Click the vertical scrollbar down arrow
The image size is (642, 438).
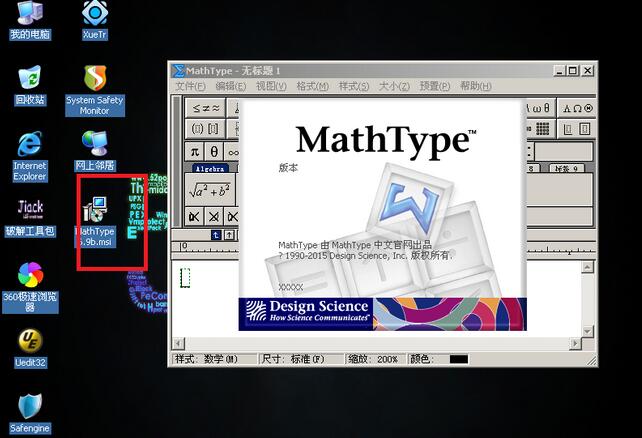click(588, 331)
